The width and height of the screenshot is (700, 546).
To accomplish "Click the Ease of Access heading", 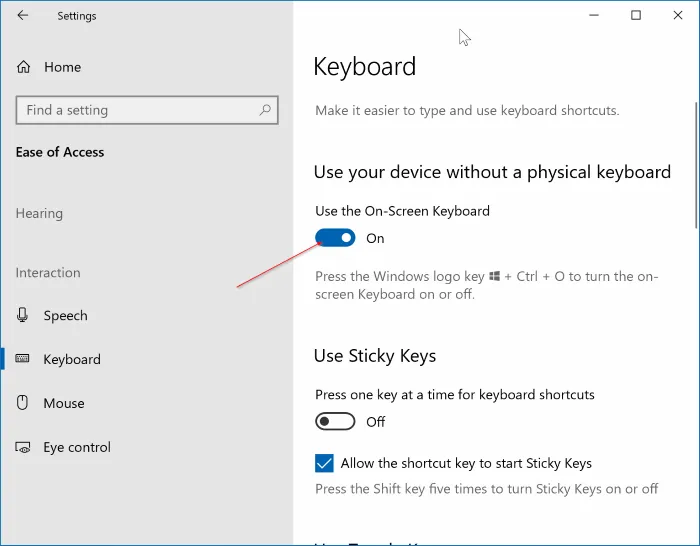I will 60,152.
